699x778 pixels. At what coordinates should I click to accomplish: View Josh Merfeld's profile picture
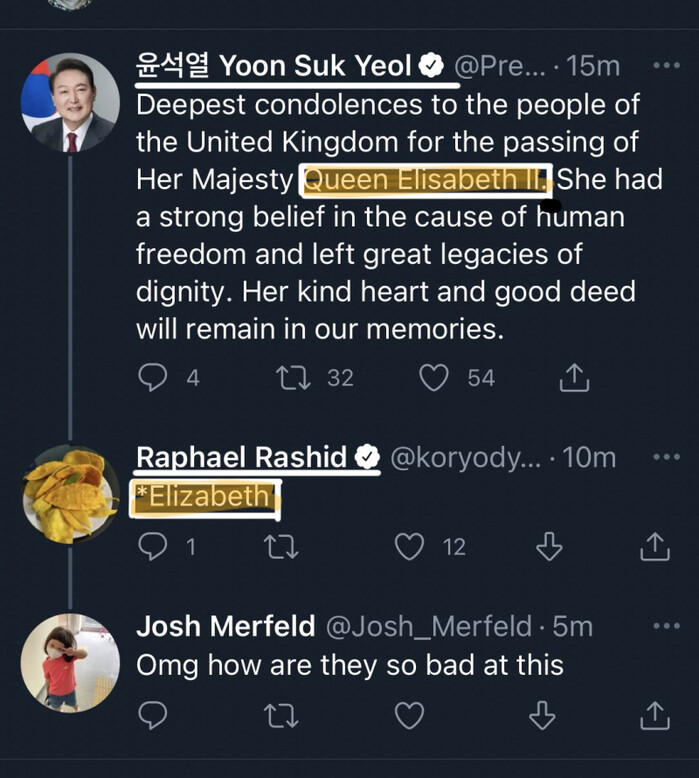[x=70, y=662]
